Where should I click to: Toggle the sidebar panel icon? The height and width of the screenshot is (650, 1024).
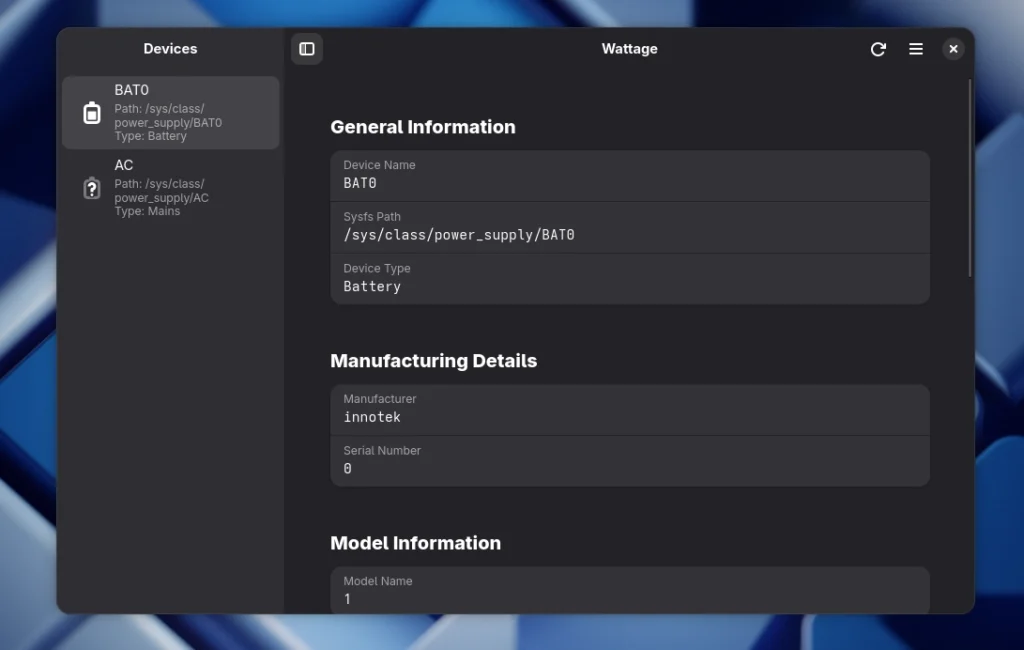[x=307, y=49]
